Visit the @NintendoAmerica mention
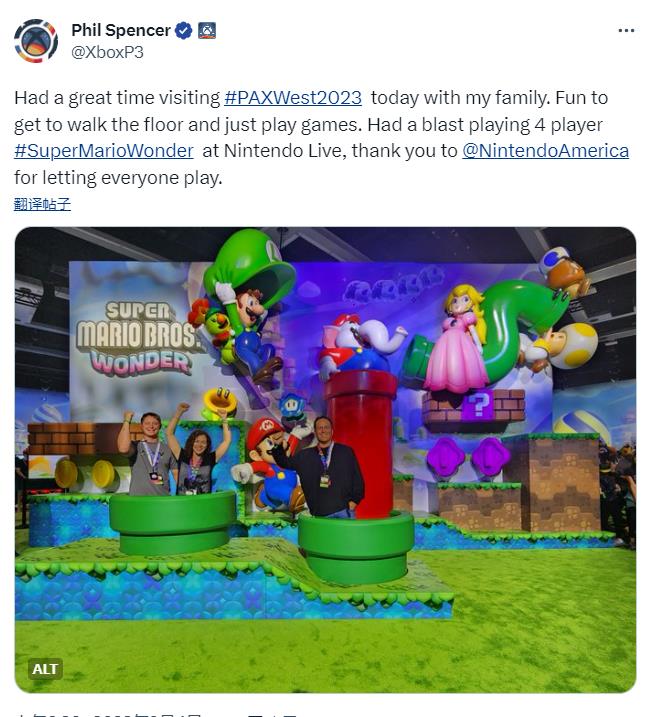This screenshot has height=717, width=649. tap(545, 151)
